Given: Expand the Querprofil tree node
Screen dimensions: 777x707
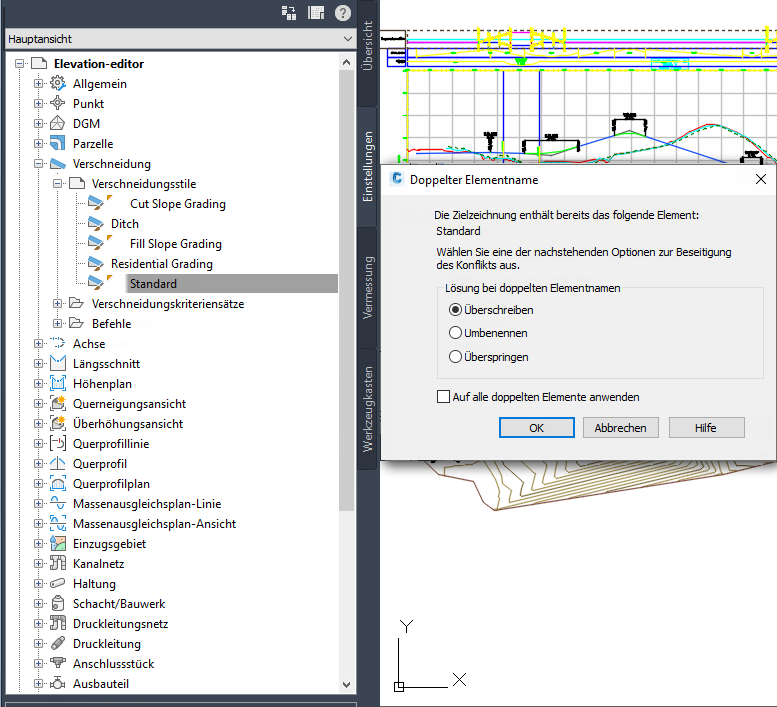Looking at the screenshot, I should coord(38,463).
